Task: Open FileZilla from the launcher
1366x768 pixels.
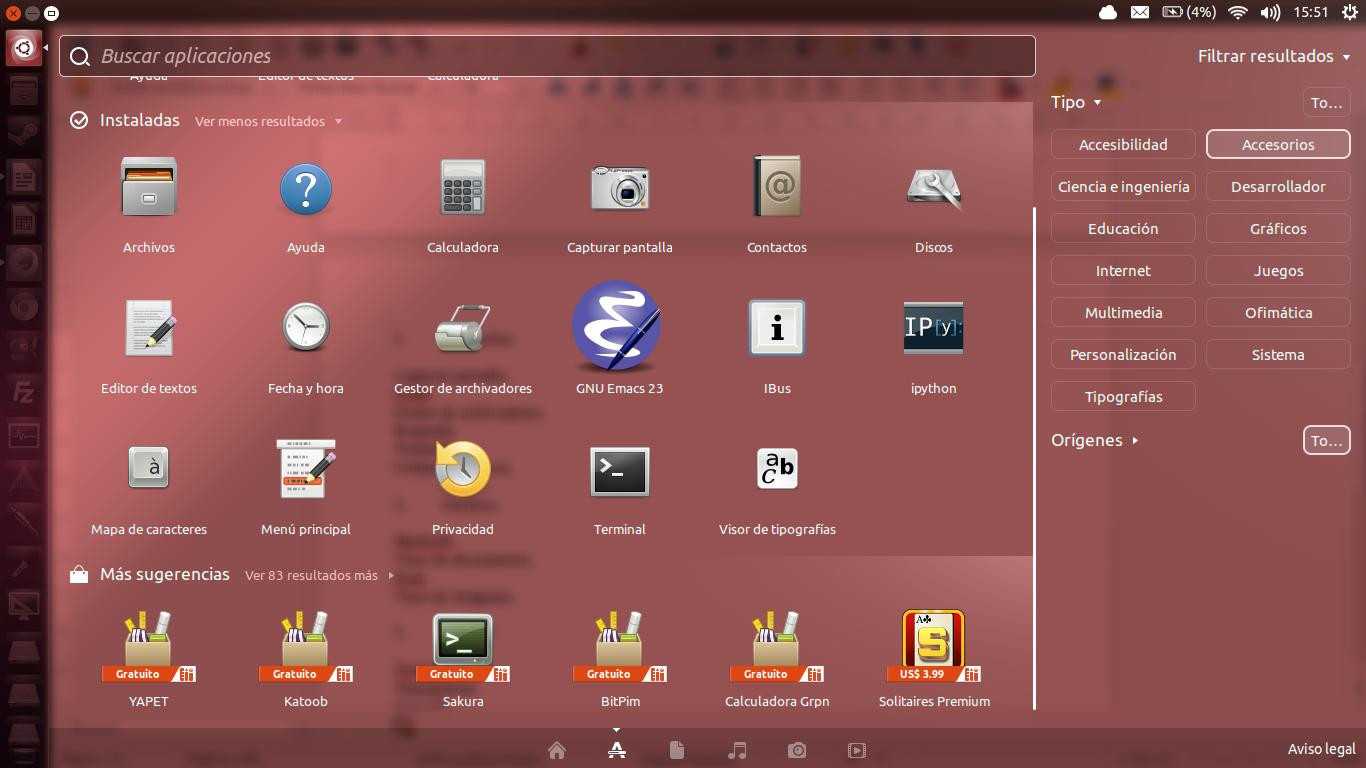Action: point(23,390)
